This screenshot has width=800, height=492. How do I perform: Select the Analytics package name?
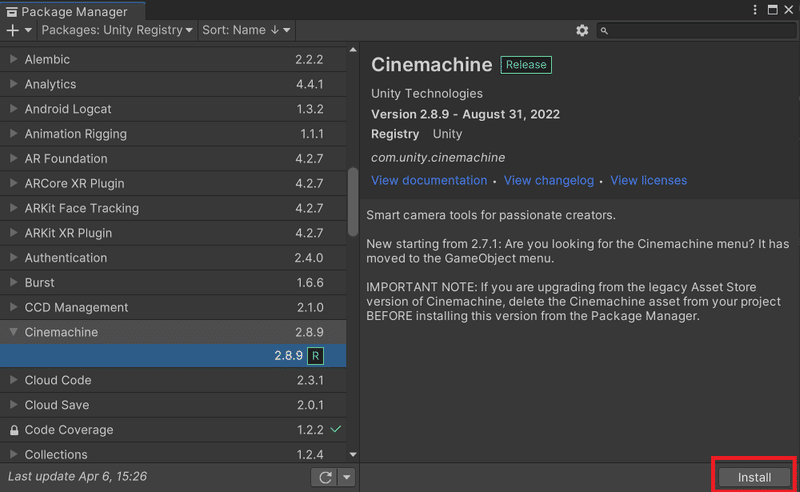[51, 84]
